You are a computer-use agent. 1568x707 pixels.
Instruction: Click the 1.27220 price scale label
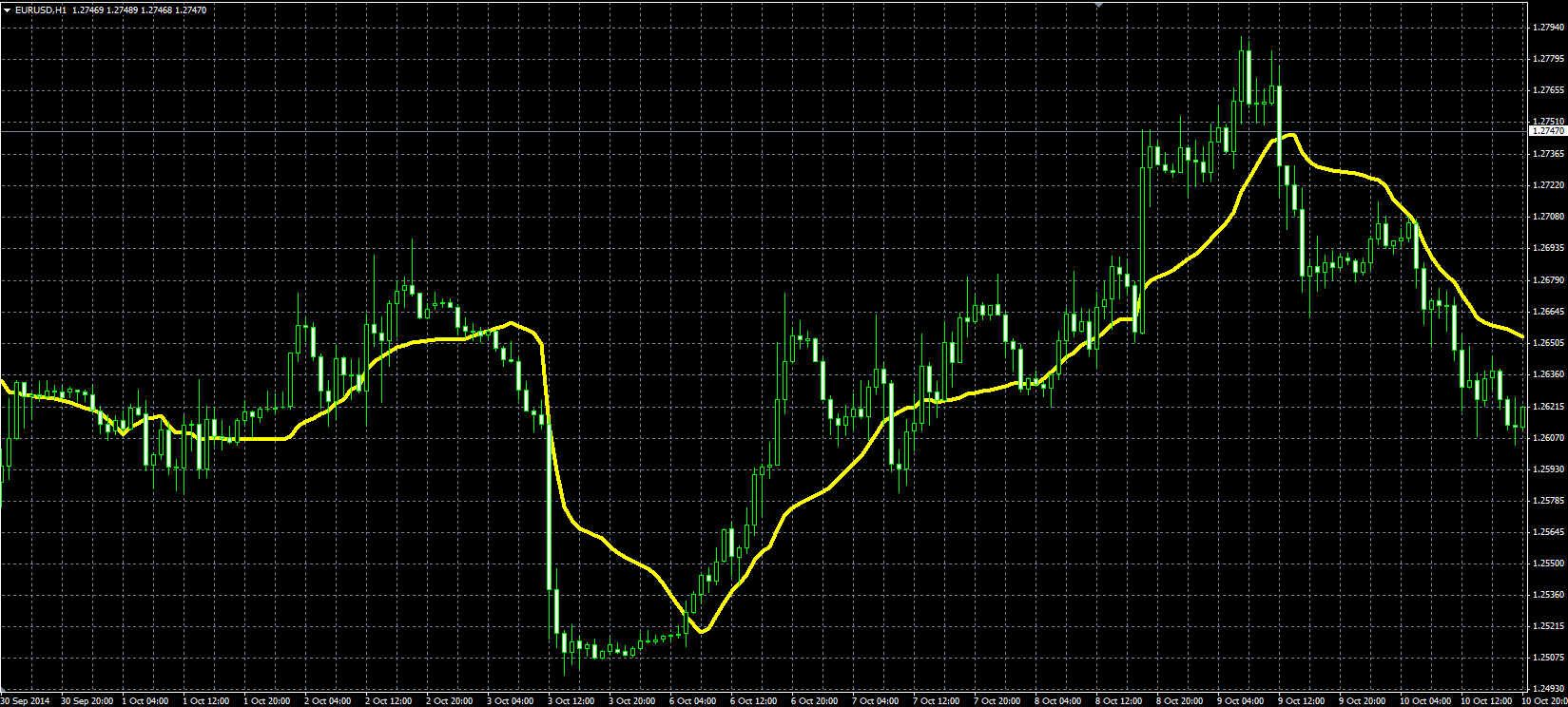1549,184
